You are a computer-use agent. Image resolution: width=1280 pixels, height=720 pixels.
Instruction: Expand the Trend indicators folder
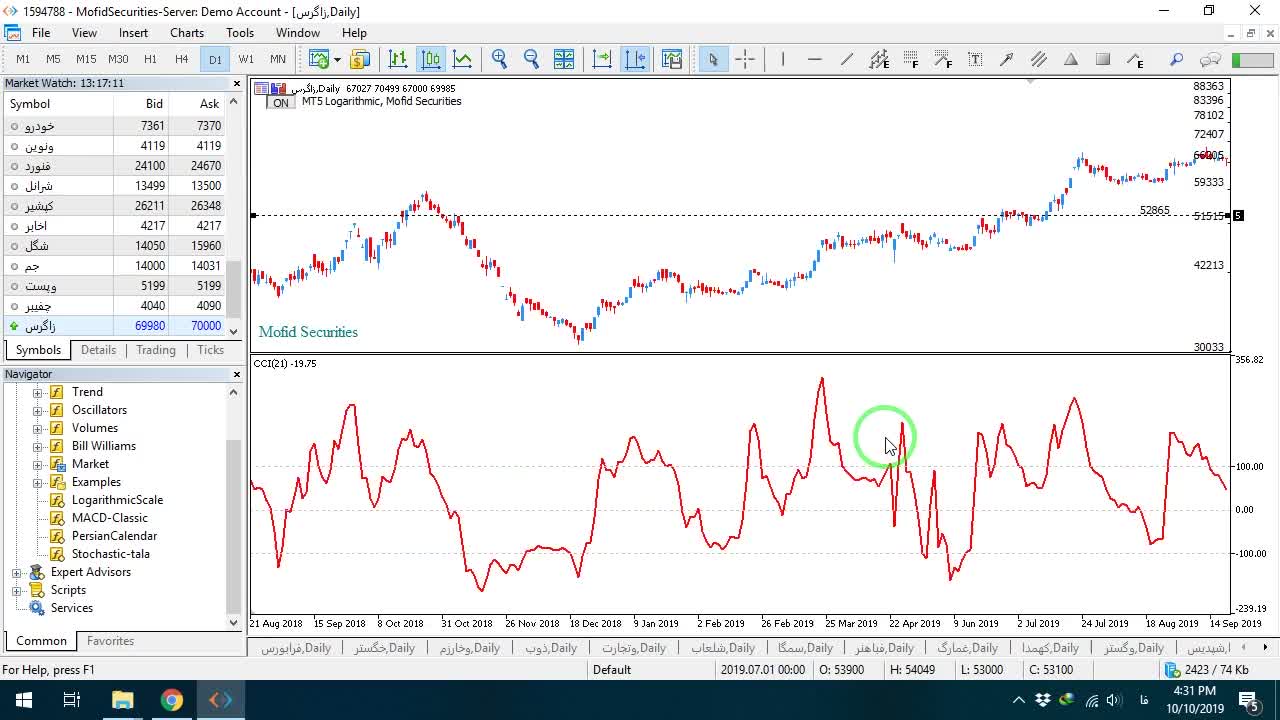tap(38, 392)
